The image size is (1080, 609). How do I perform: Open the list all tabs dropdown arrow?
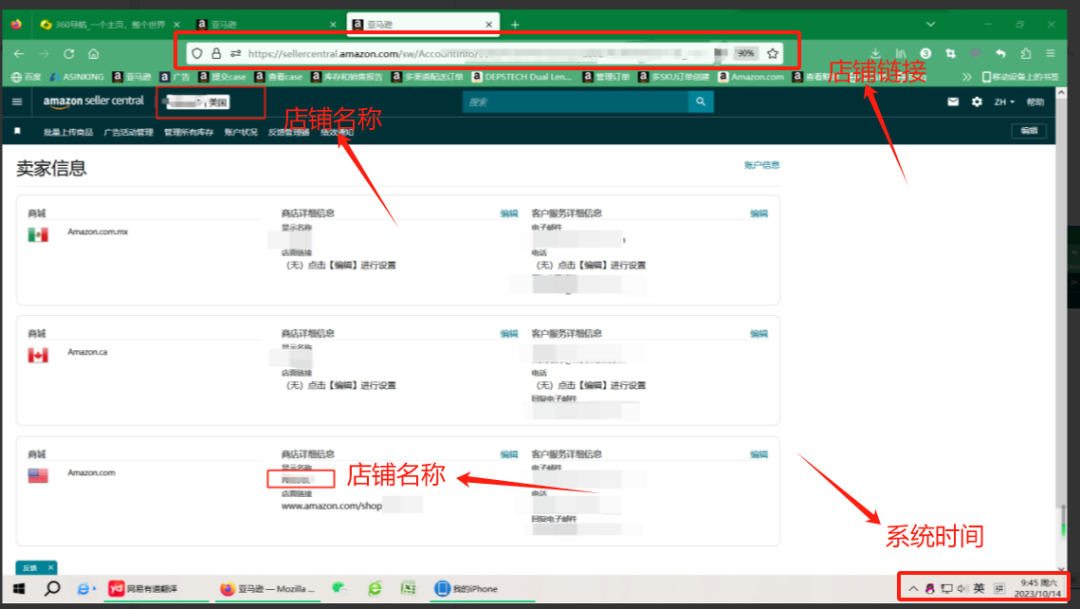pos(931,24)
